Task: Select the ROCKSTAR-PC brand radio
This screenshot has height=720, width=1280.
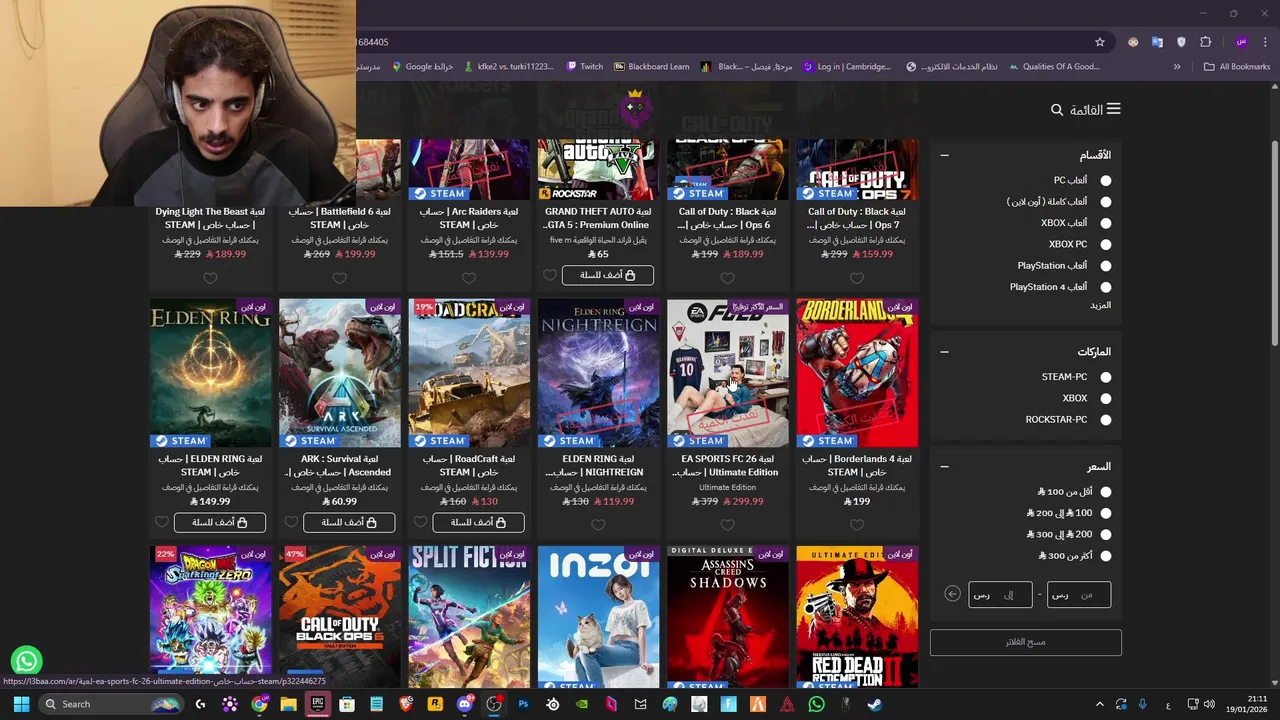Action: click(1106, 420)
